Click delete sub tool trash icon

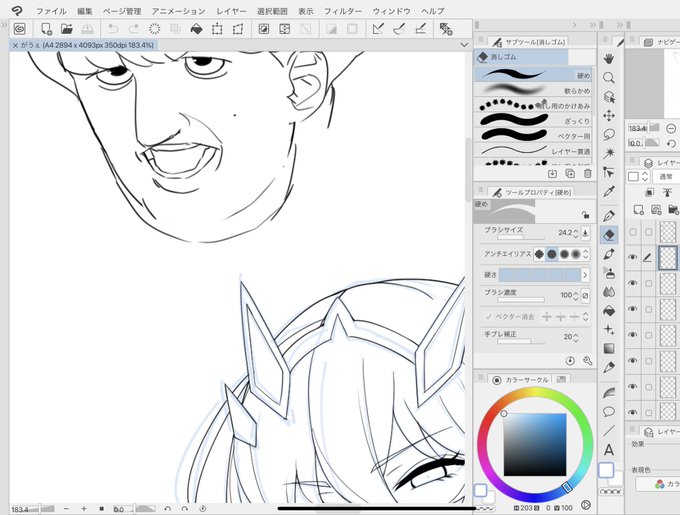pyautogui.click(x=588, y=173)
